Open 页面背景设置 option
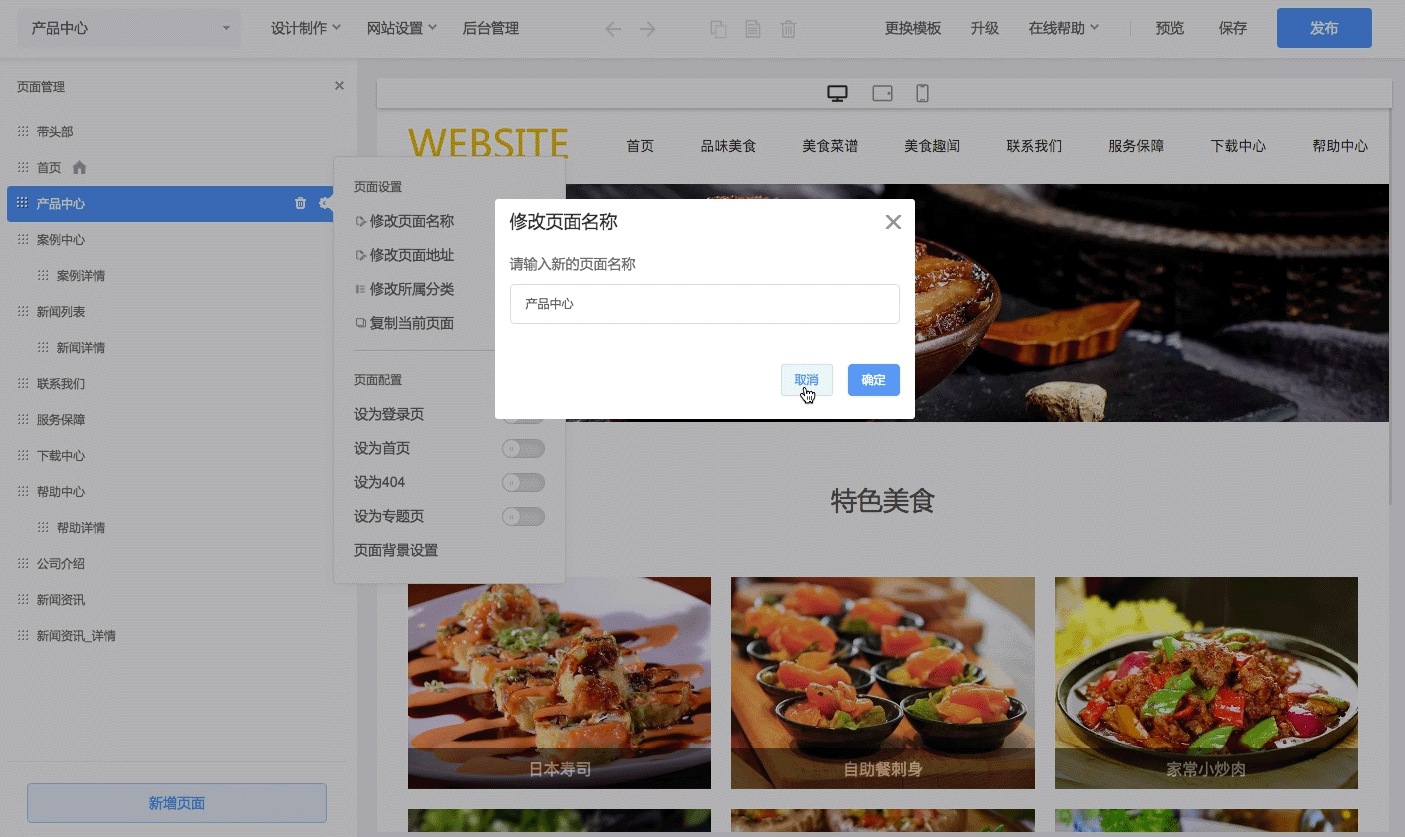Image resolution: width=1405 pixels, height=837 pixels. [x=396, y=550]
